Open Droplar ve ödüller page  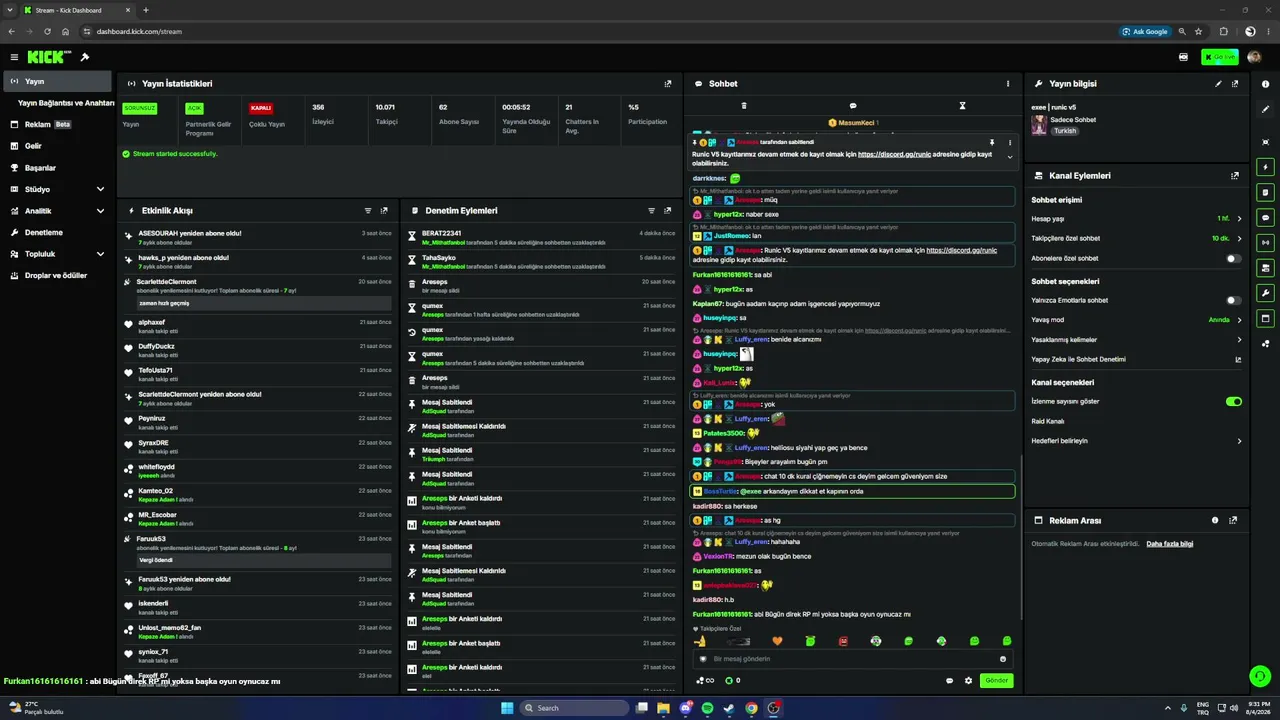pos(56,275)
